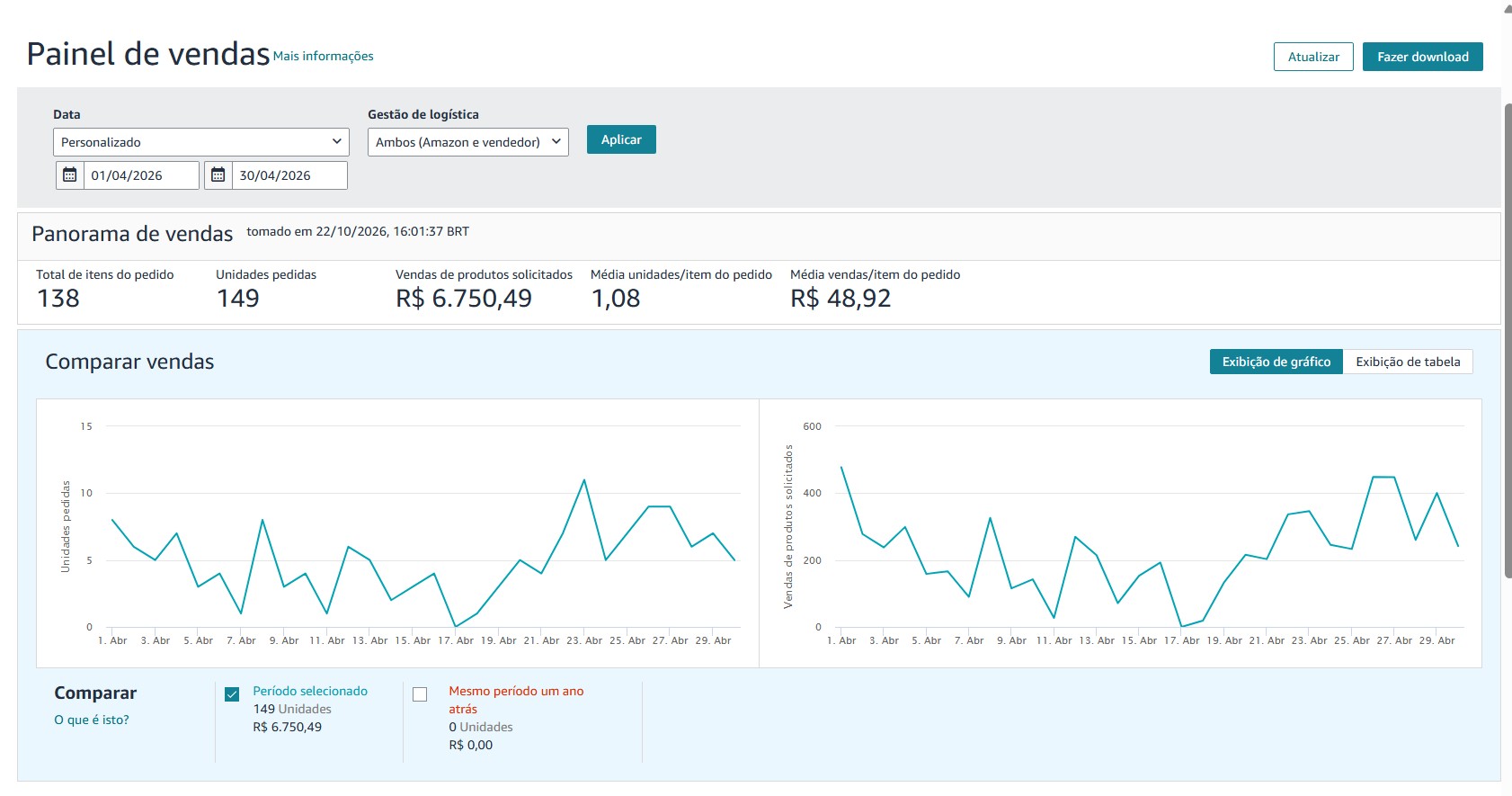Click the page vertical scrollbar thumb
Viewport: 1512px width, 796px height.
tap(1508, 340)
